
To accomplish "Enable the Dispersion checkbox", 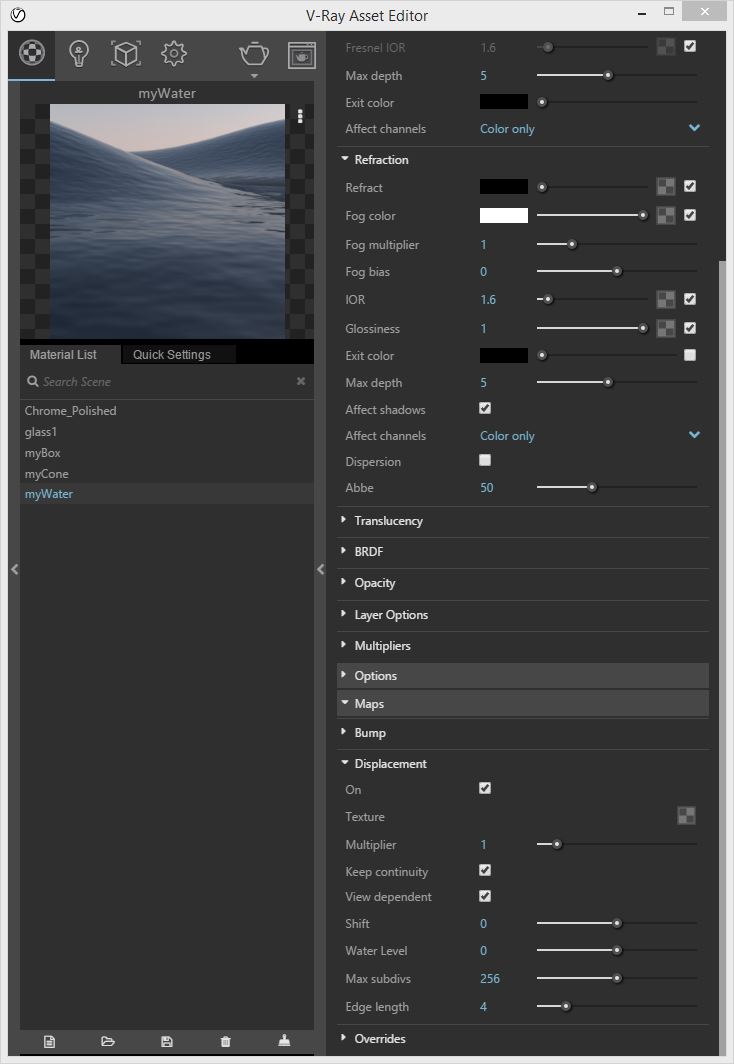I will pyautogui.click(x=485, y=460).
